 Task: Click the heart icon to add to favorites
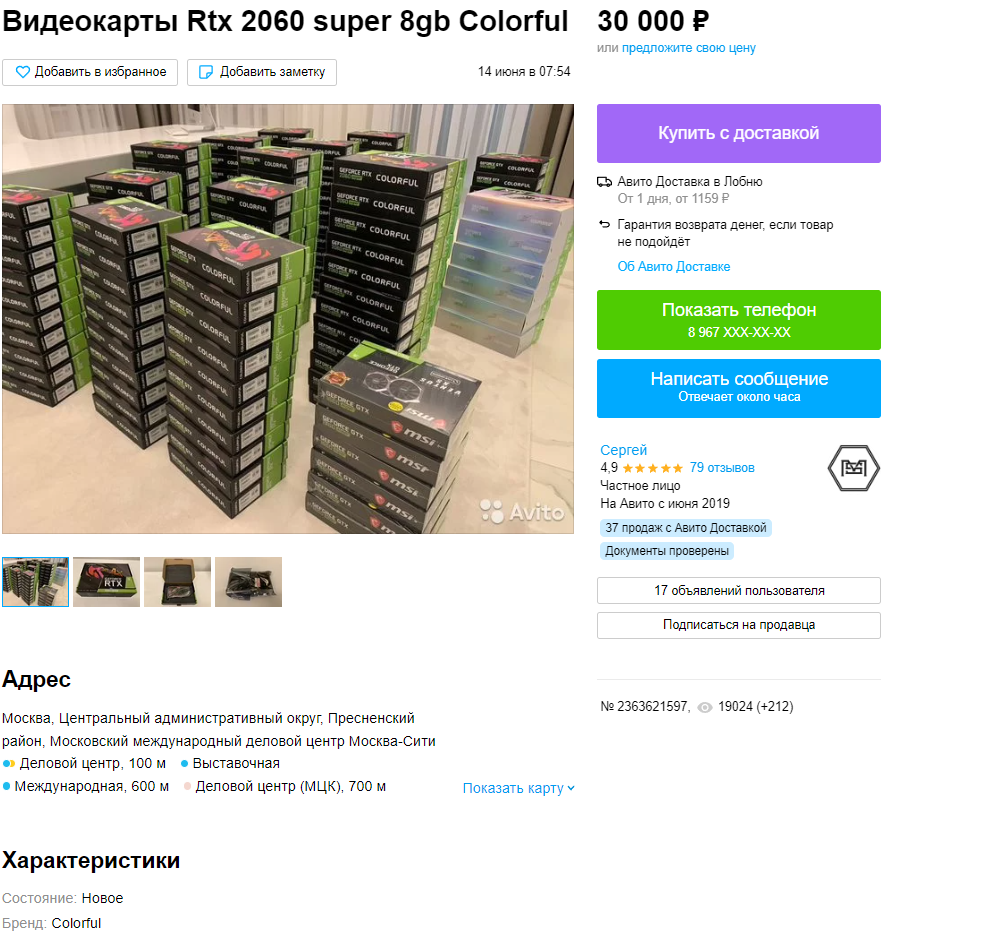point(22,72)
